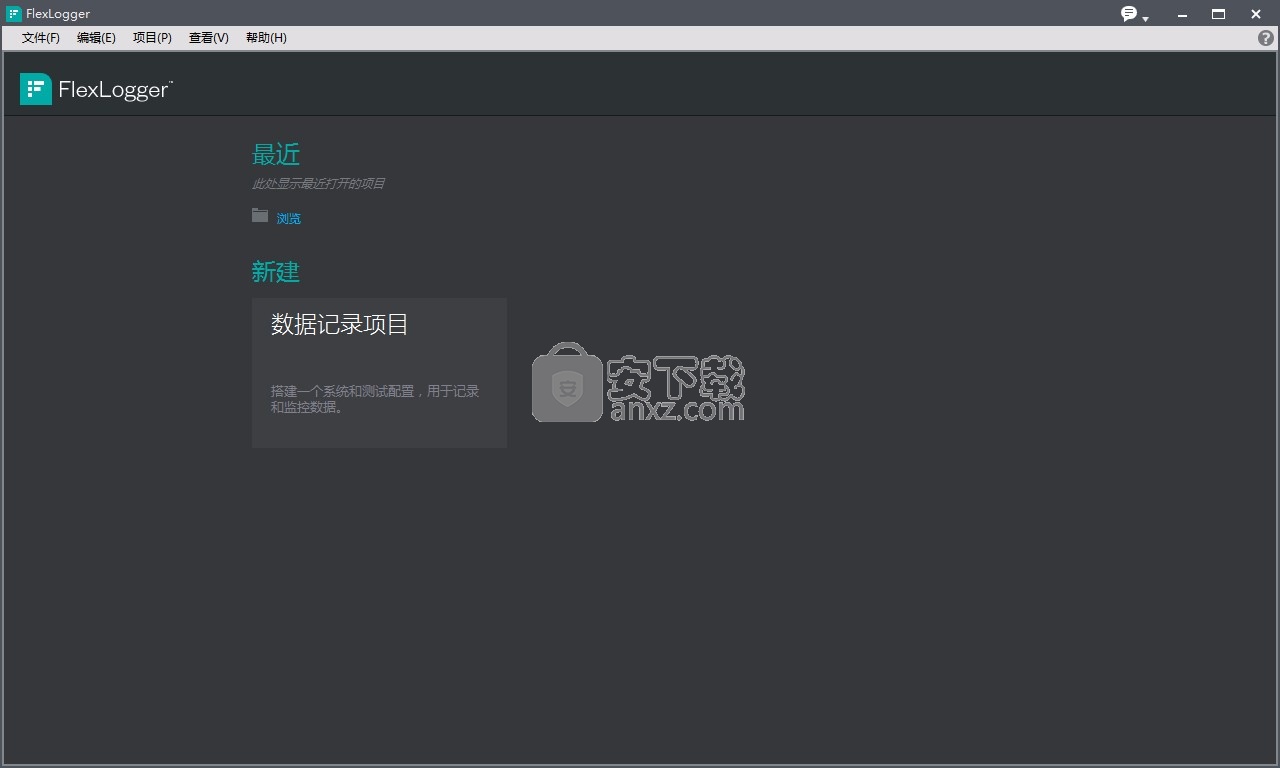The width and height of the screenshot is (1280, 768).
Task: Click the folder icon next to 浏览
Action: point(260,215)
